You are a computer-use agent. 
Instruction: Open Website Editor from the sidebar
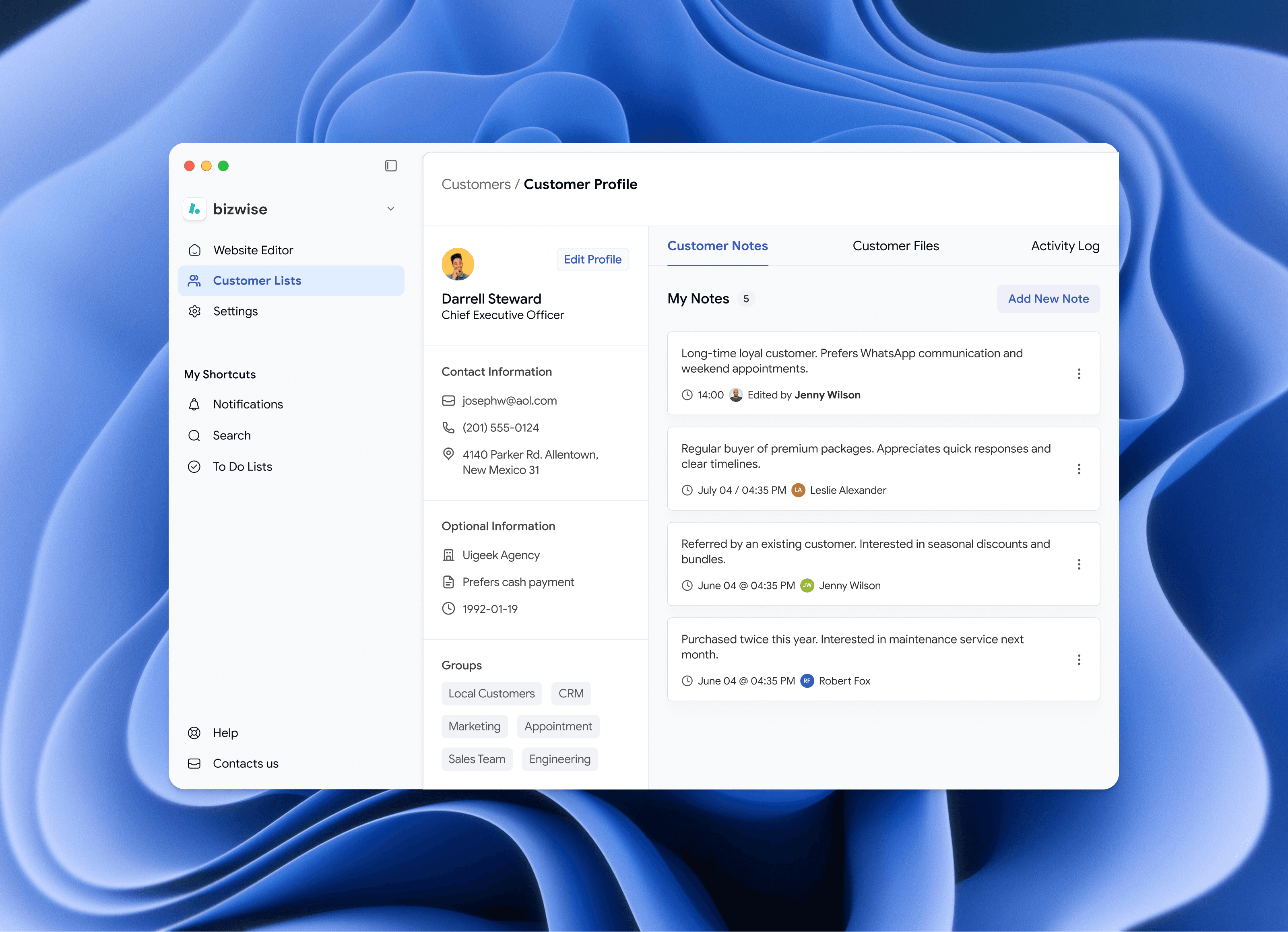click(x=253, y=250)
